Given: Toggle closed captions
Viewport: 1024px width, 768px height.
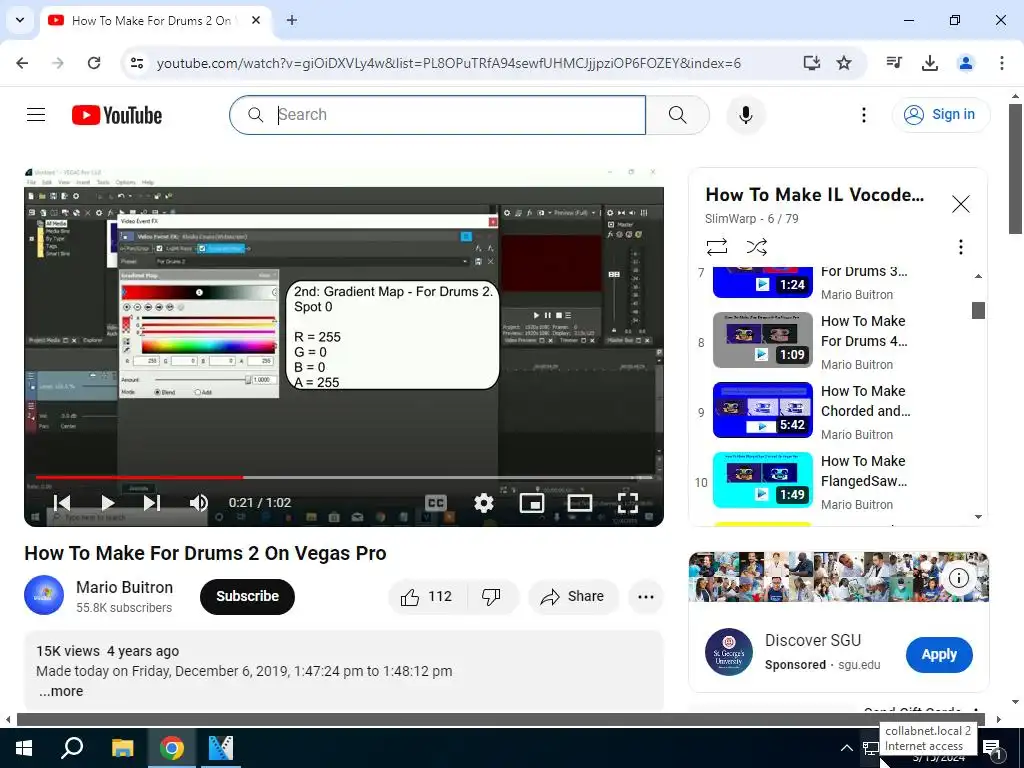Looking at the screenshot, I should [436, 502].
